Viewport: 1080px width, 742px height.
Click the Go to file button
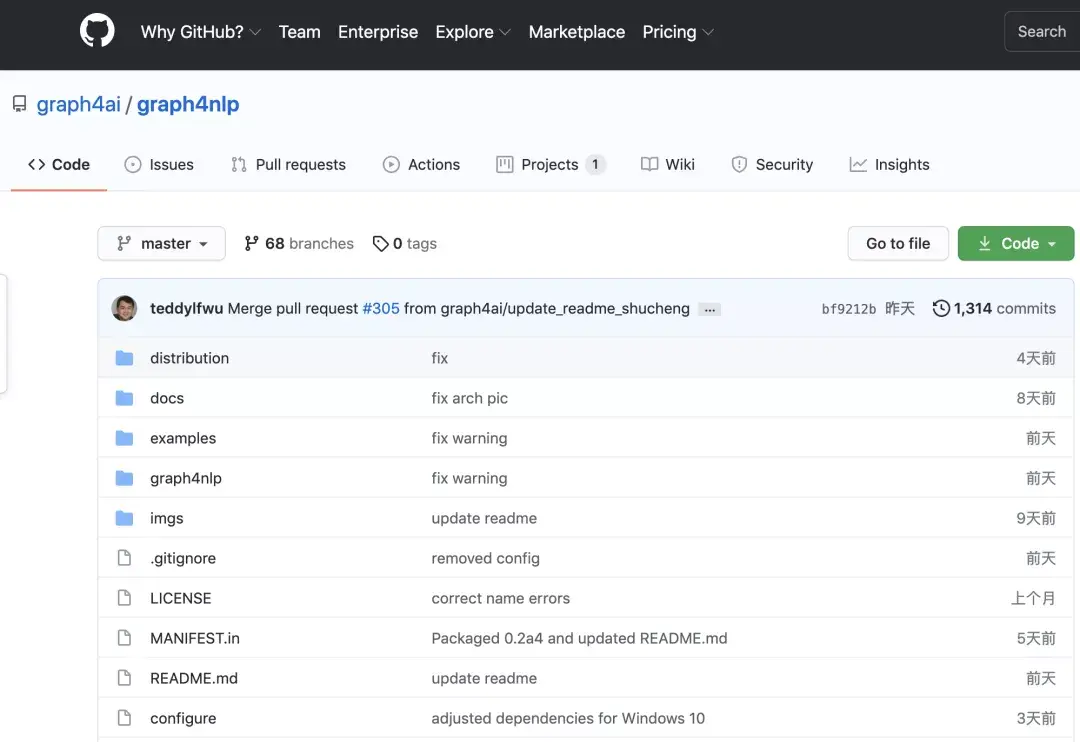(897, 243)
